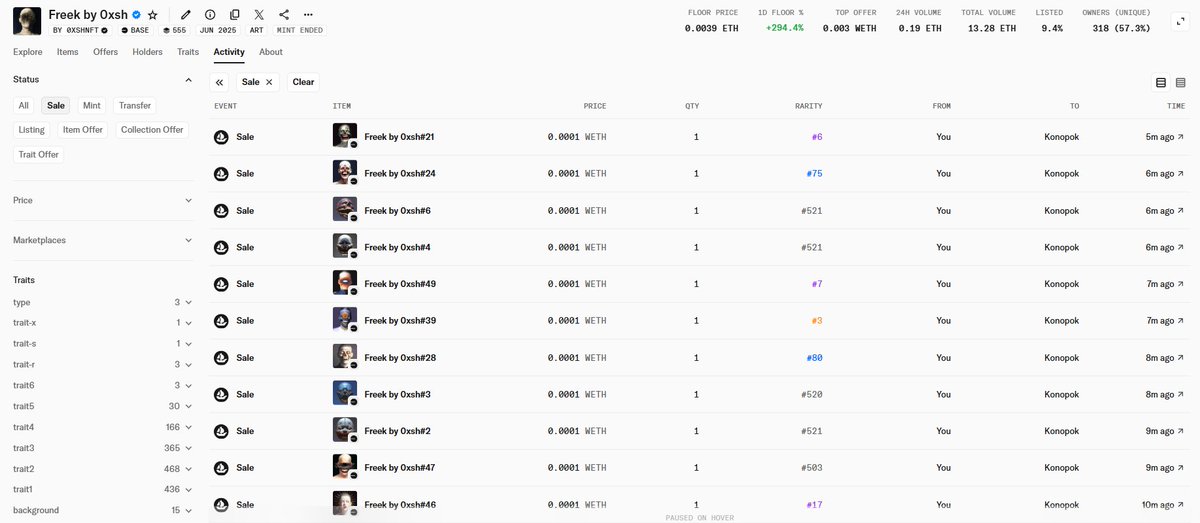Screen dimensions: 1200x523
Task: Open transaction link '5m ago' for Oxsh#21
Action: coord(1165,137)
